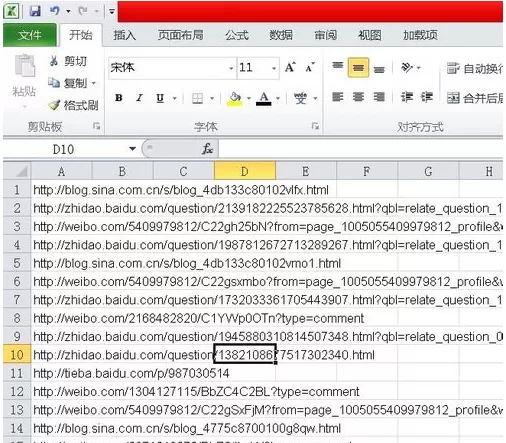Open the undo history dropdown arrow

[68, 11]
